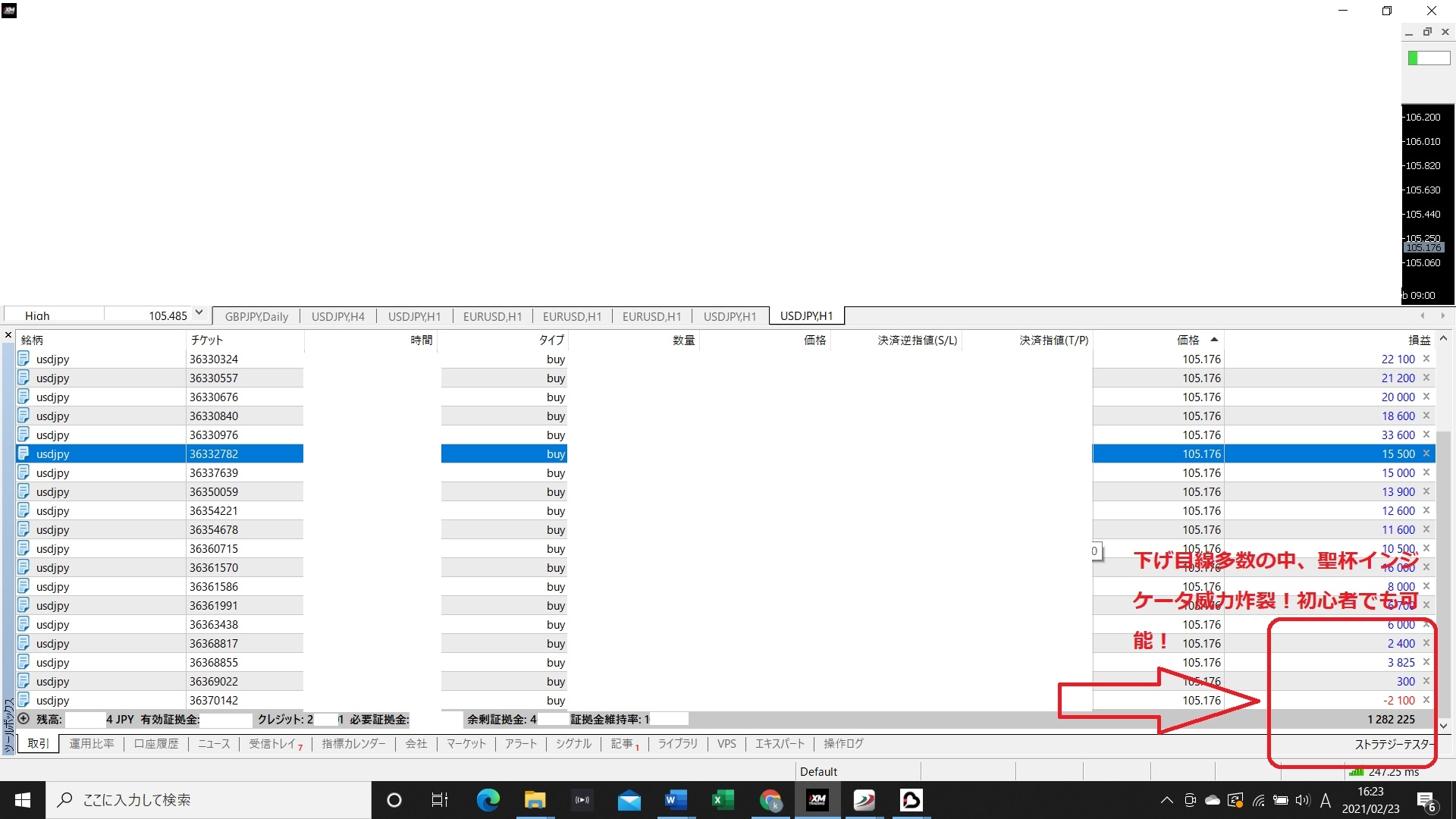1456x819 pixels.
Task: Open the 口座履歴 tab
Action: (x=156, y=744)
